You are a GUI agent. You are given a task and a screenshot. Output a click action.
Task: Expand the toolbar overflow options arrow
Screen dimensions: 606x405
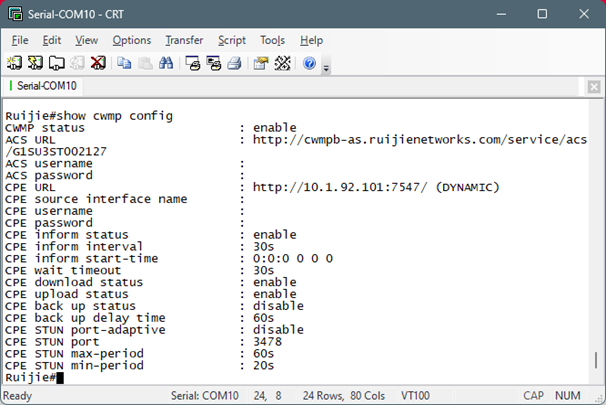click(326, 68)
